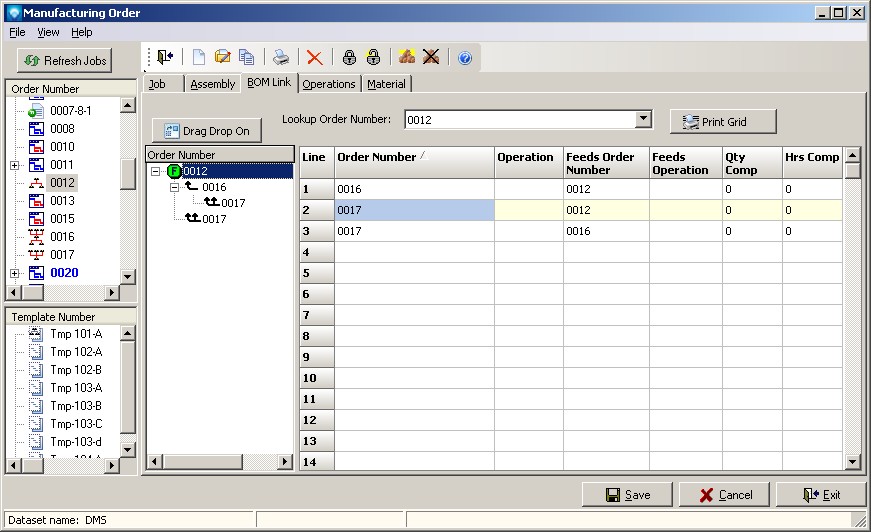
Task: Create a new order with blank page icon
Action: (x=198, y=57)
